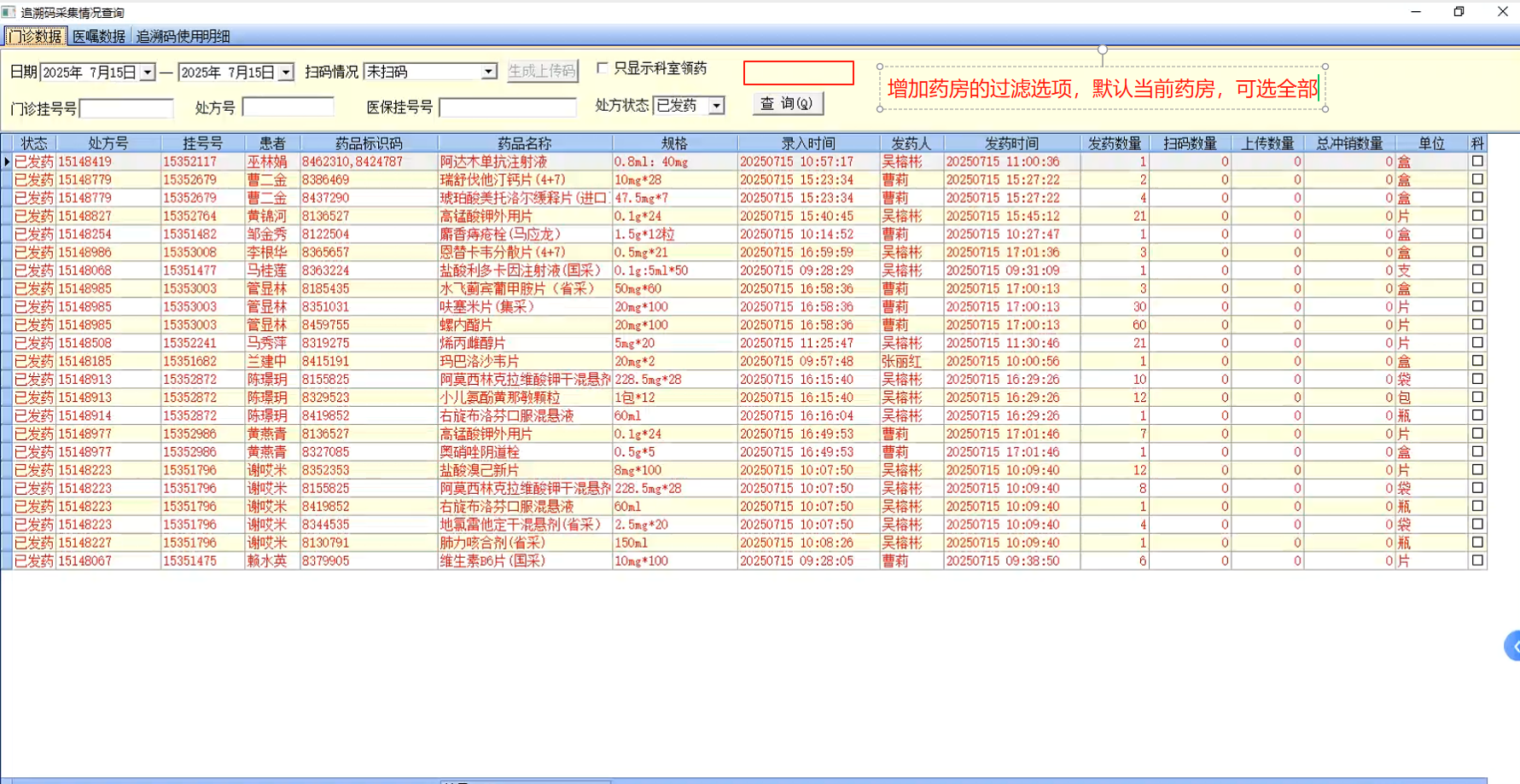Click the 上传数量 column header

[x=1267, y=143]
